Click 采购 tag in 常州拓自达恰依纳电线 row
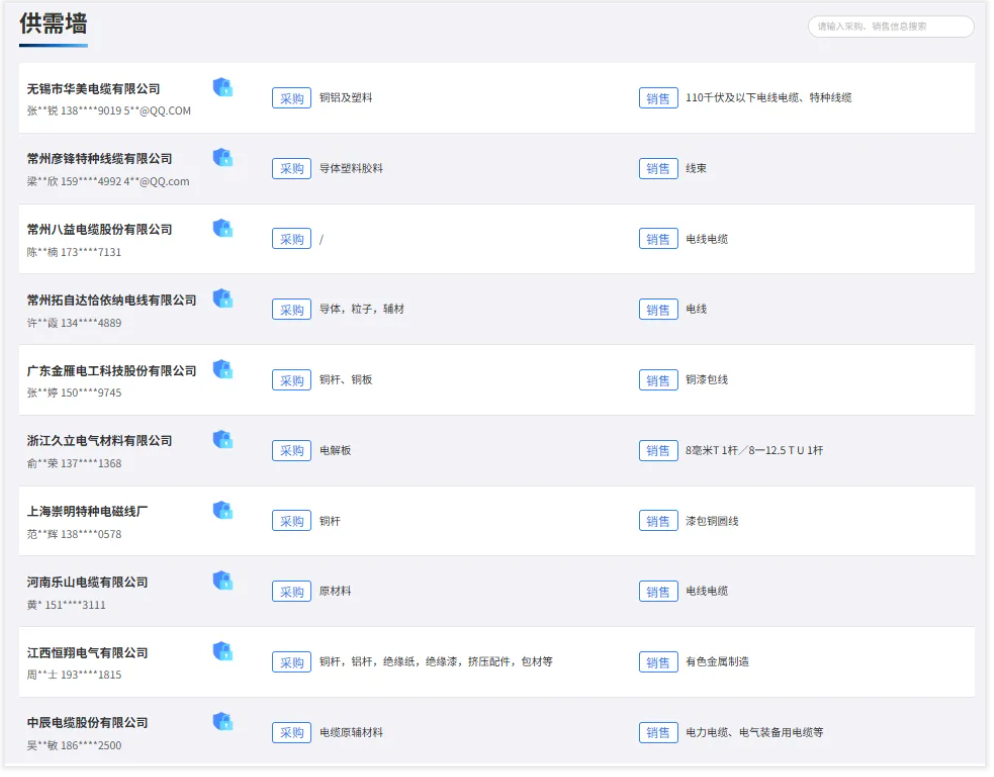Viewport: 994px width, 777px height. coord(292,310)
